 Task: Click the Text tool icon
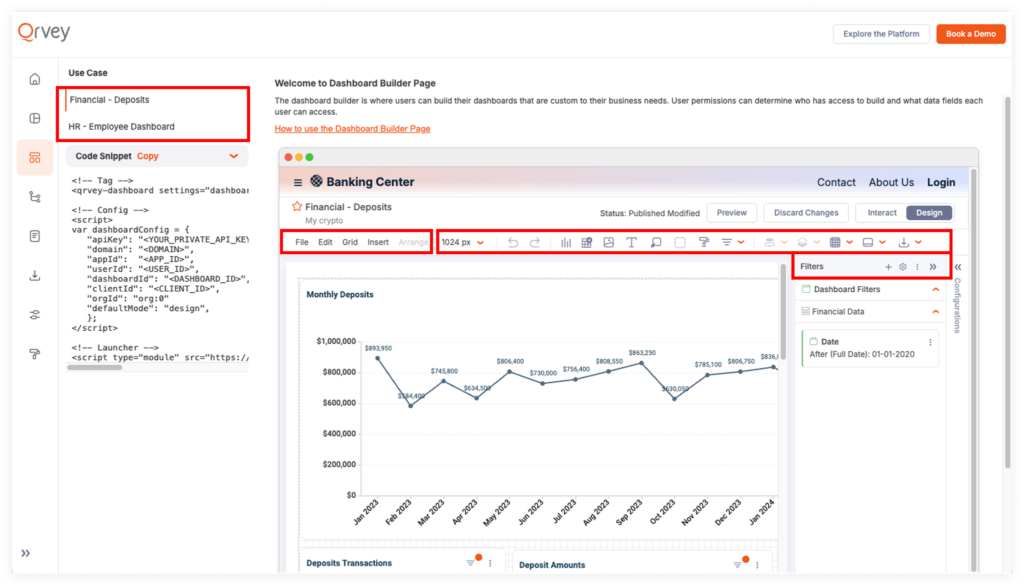point(632,242)
